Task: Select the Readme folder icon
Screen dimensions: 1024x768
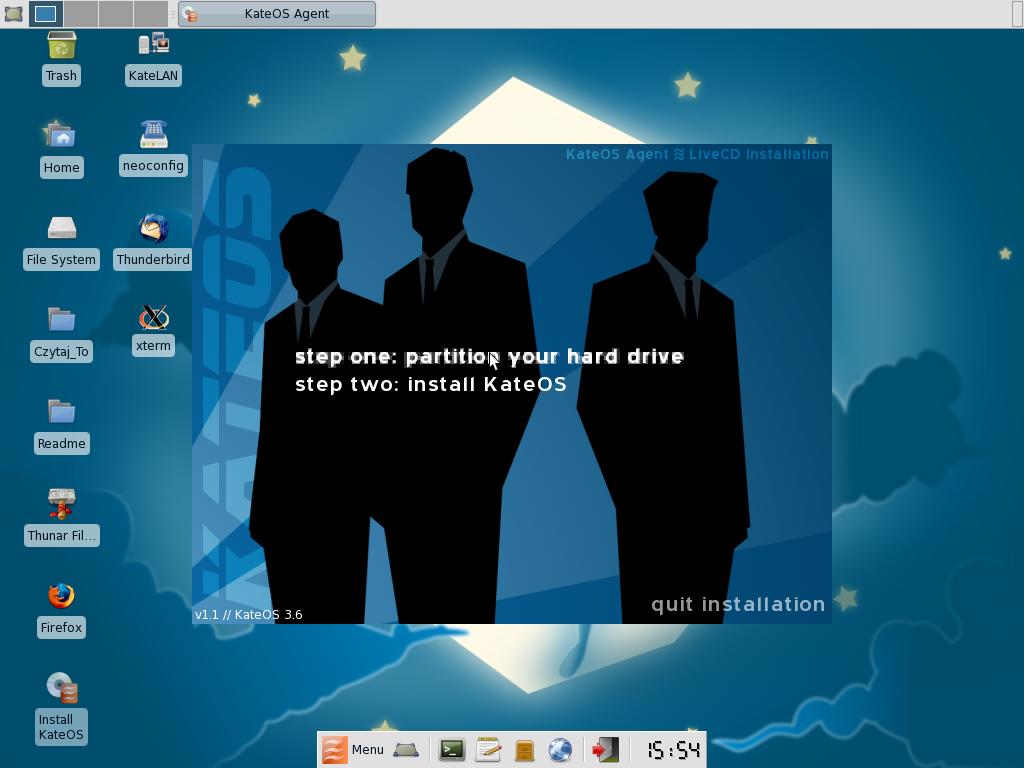Action: click(x=61, y=411)
